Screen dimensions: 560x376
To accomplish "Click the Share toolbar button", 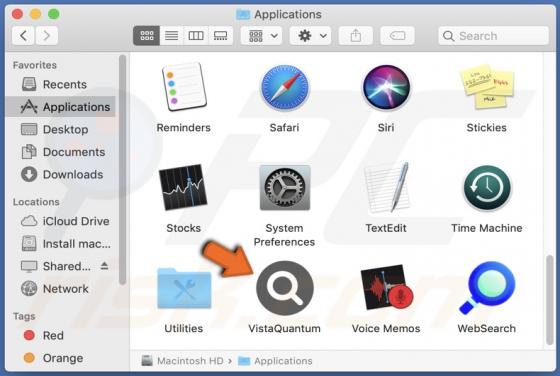I will tap(355, 36).
